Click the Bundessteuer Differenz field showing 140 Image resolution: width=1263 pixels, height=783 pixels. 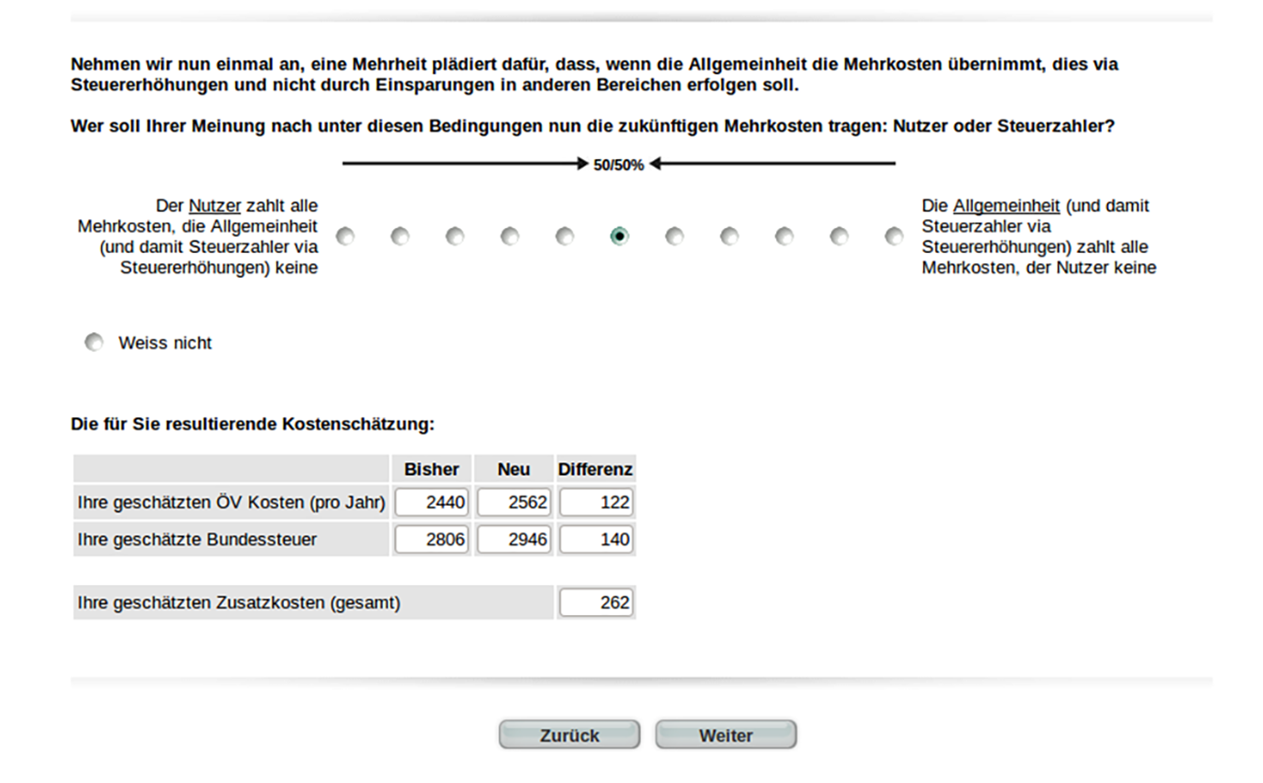[x=595, y=538]
